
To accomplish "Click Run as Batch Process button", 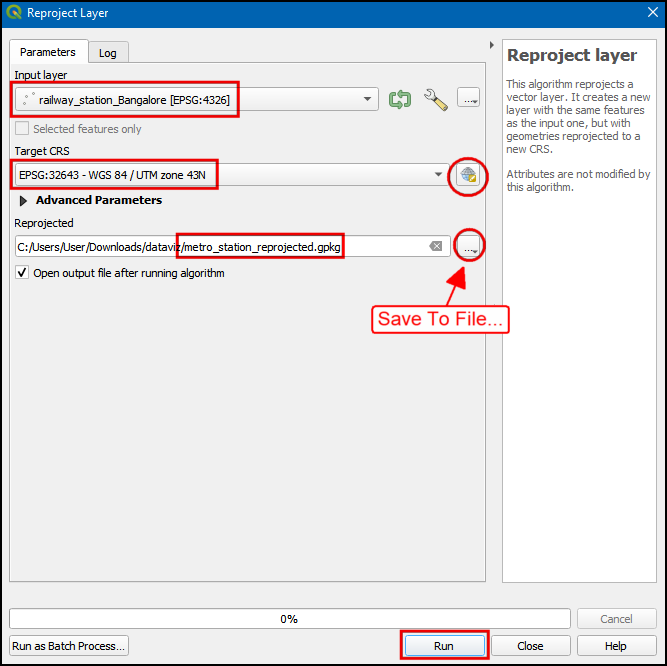I will (69, 646).
